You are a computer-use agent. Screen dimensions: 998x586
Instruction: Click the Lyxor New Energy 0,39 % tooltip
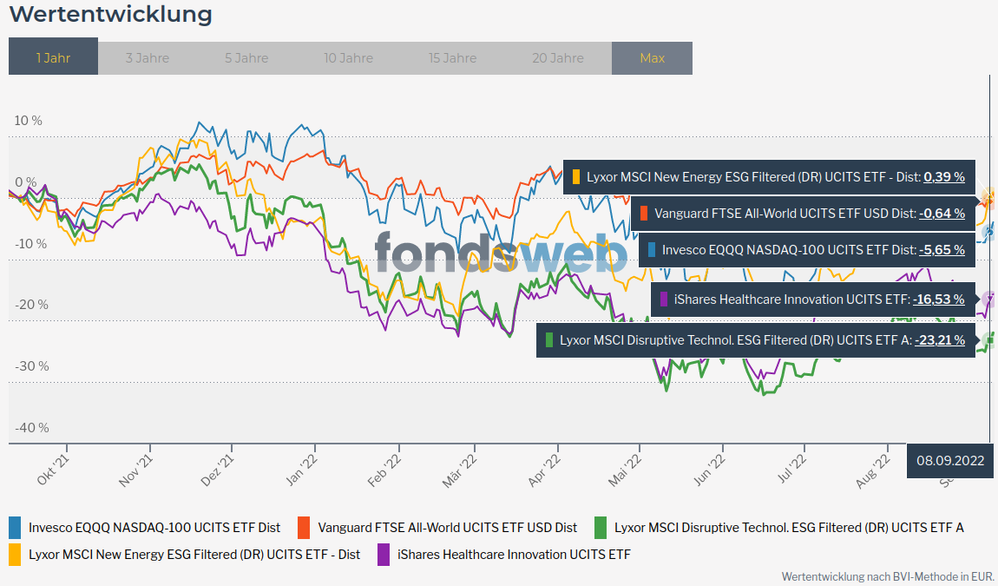pos(768,177)
